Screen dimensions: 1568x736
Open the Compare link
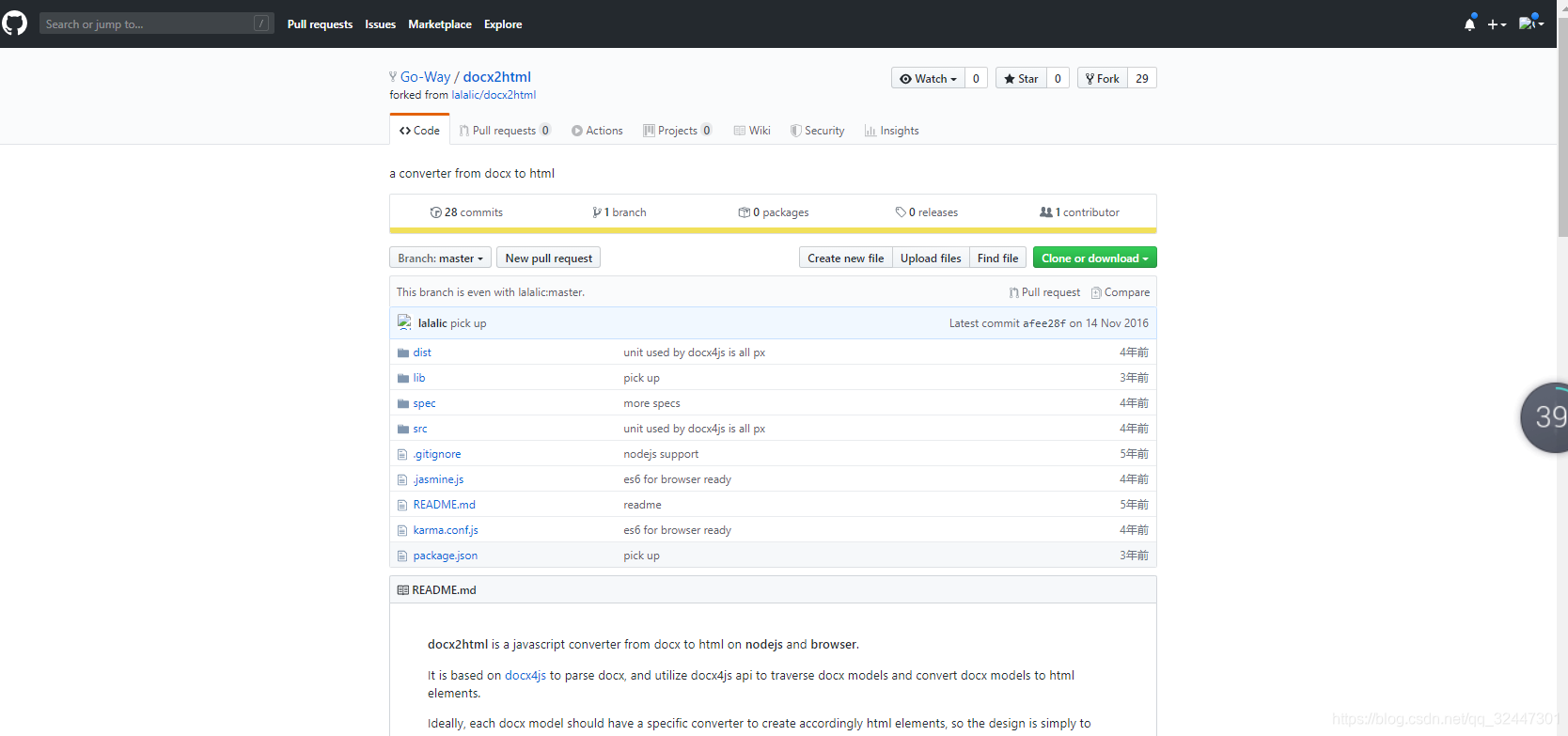(1121, 292)
